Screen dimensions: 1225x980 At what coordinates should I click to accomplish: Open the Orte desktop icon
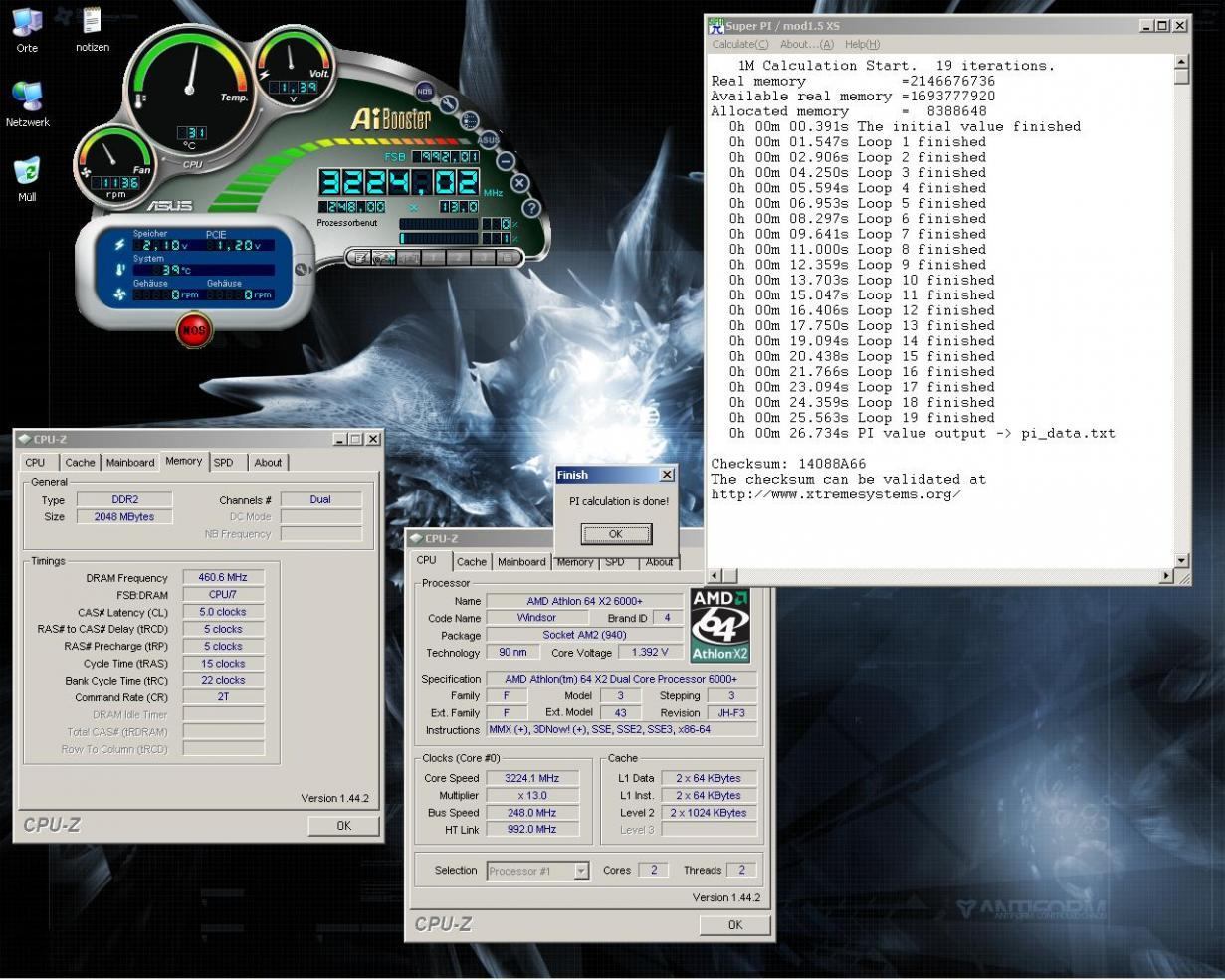pos(27,30)
